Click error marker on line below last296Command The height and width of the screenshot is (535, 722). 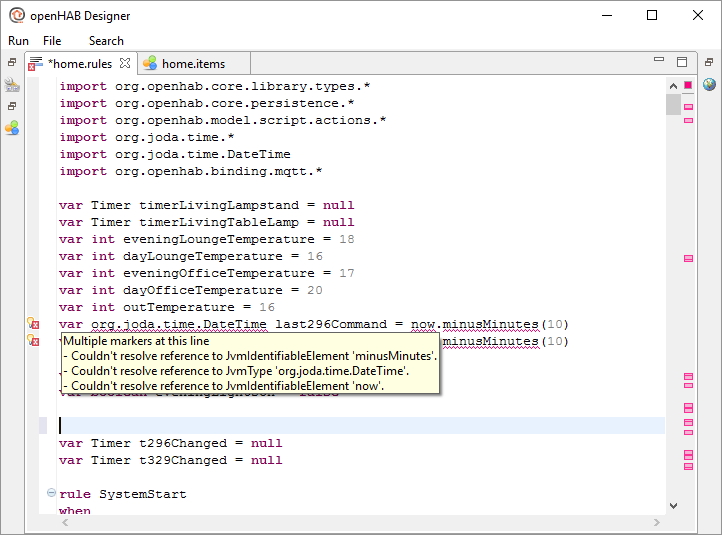(33, 340)
